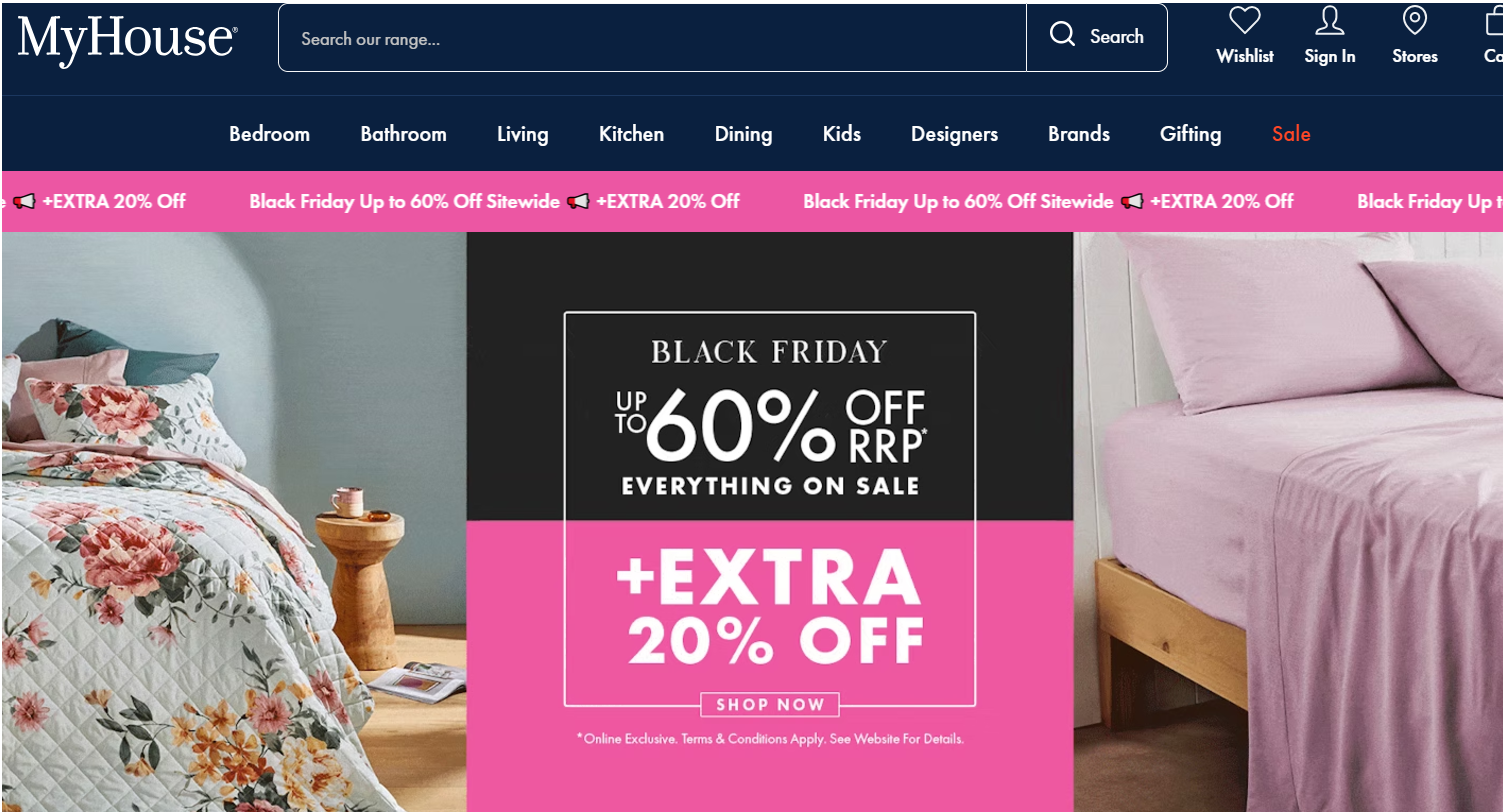Open the Sign In person icon

(x=1329, y=21)
